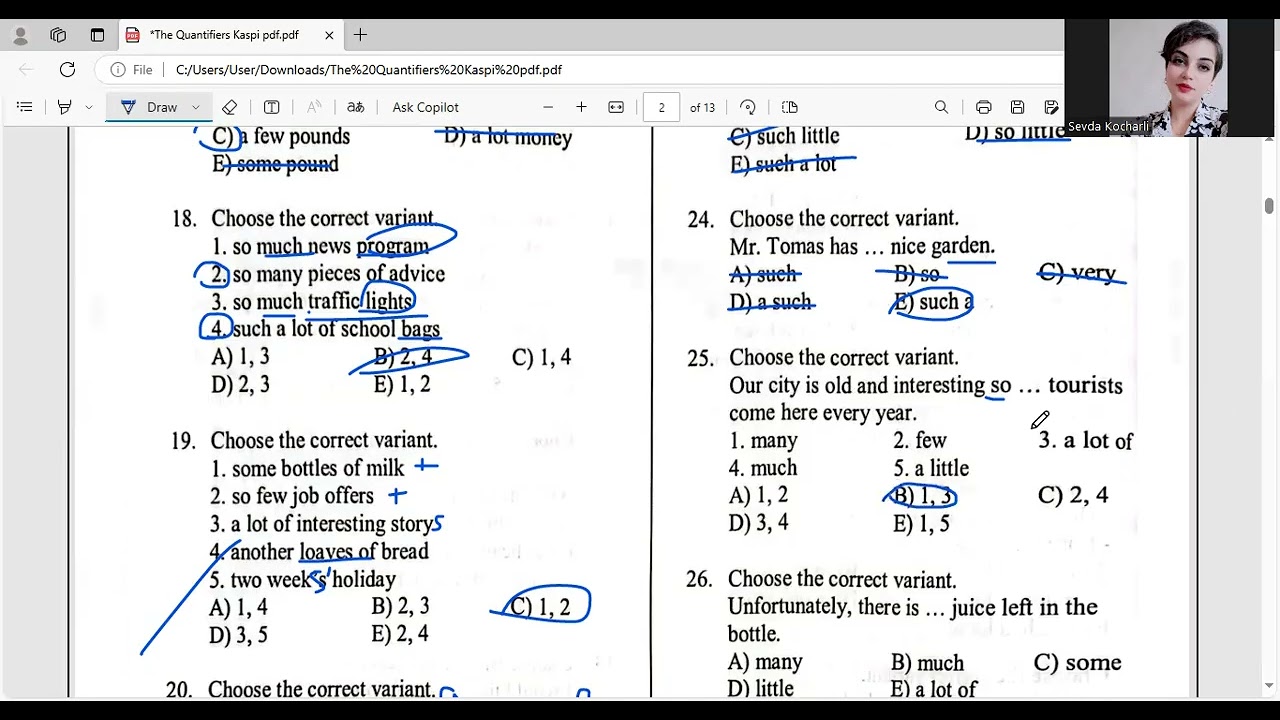Click the page number field
Viewport: 1280px width, 720px height.
point(661,107)
